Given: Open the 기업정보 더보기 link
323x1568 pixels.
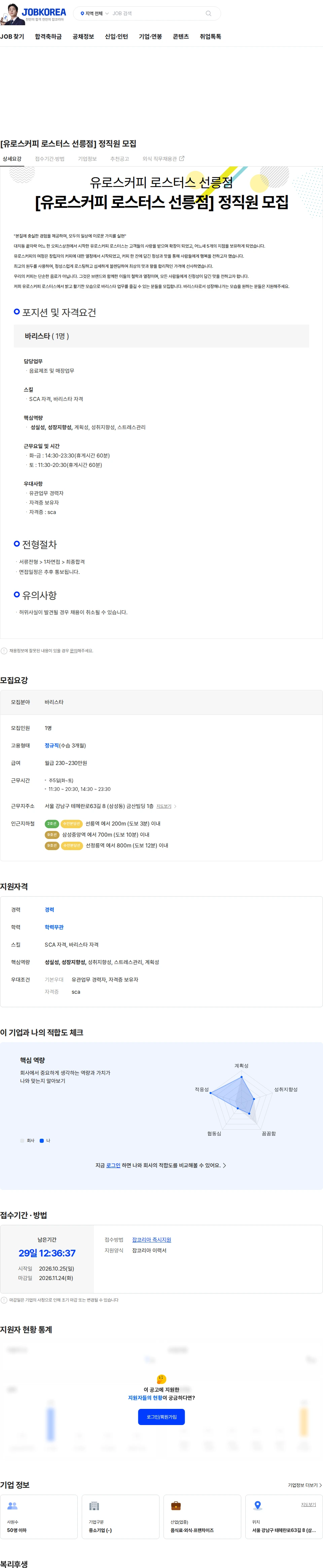Looking at the screenshot, I should click(x=304, y=1485).
